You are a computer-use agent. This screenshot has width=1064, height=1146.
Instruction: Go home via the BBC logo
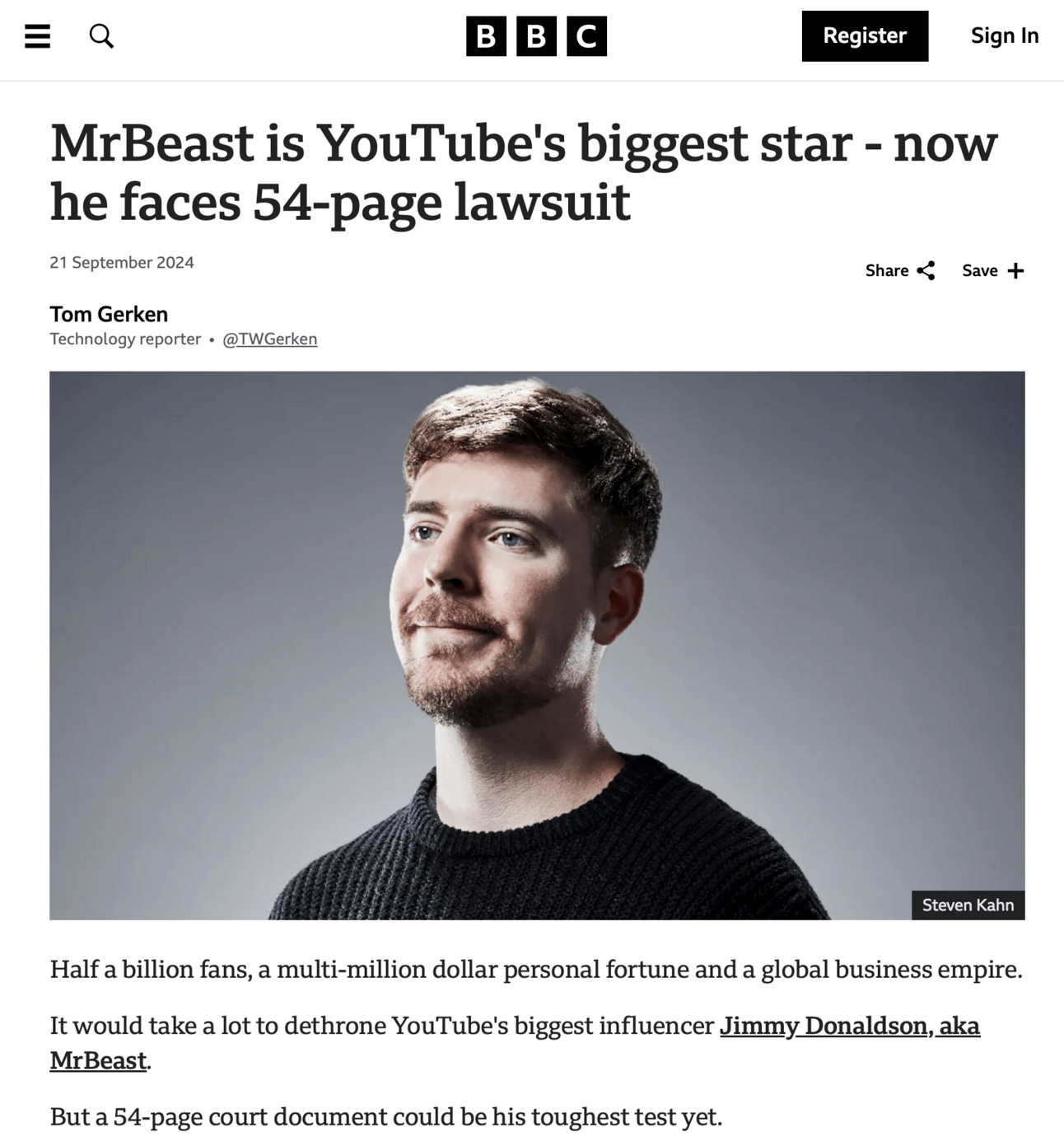pos(536,36)
